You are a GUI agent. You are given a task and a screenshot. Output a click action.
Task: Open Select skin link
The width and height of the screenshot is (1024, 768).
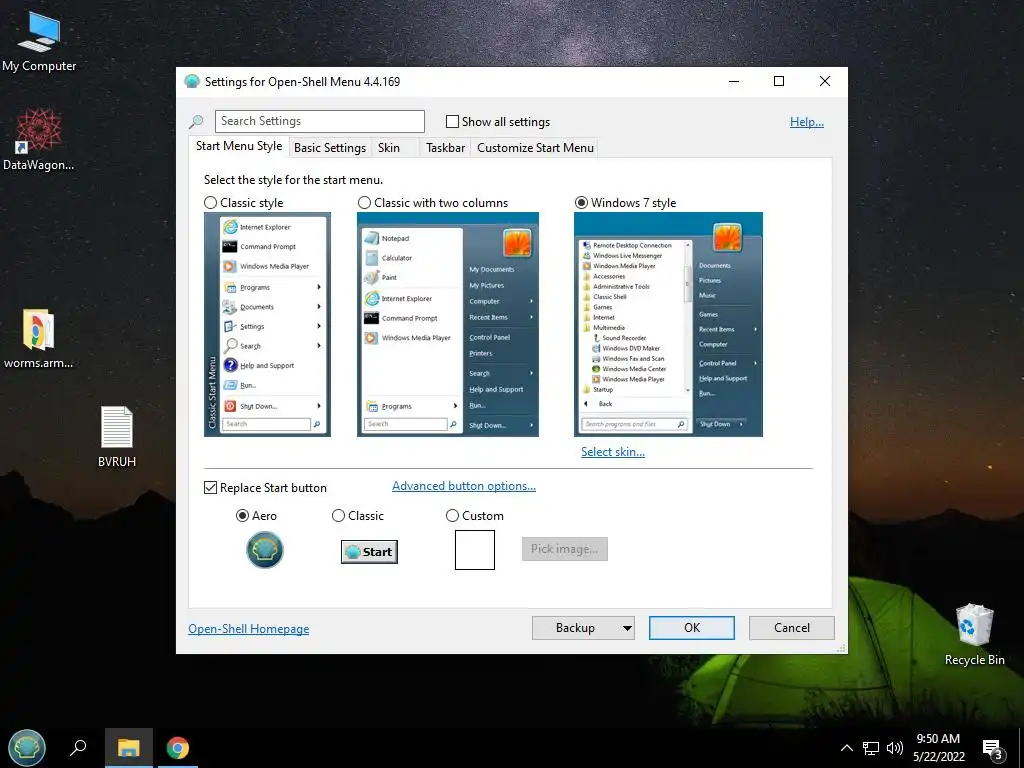[x=613, y=452]
